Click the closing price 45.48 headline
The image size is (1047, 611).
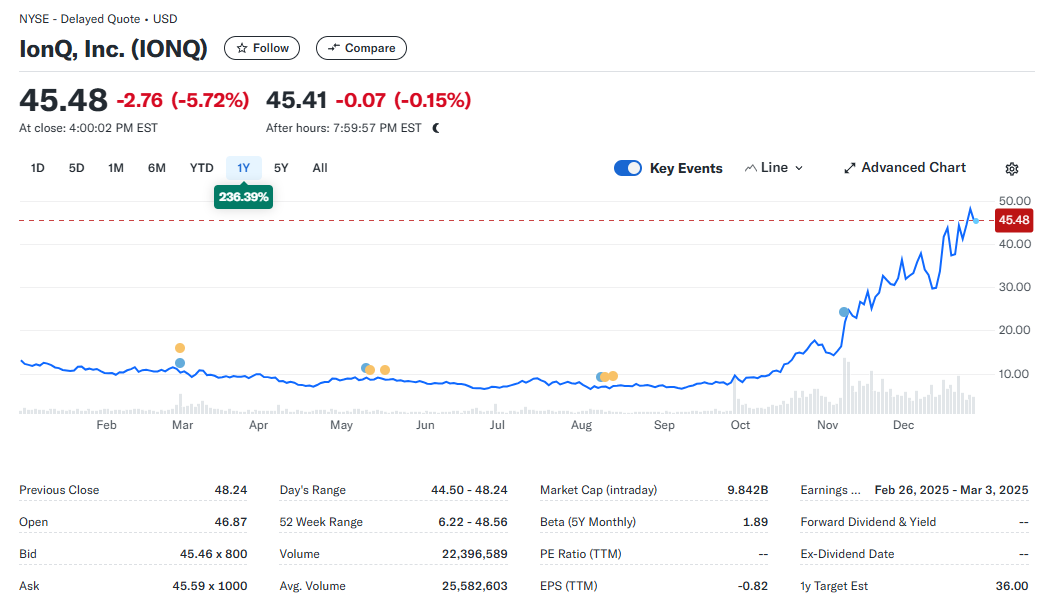(63, 100)
